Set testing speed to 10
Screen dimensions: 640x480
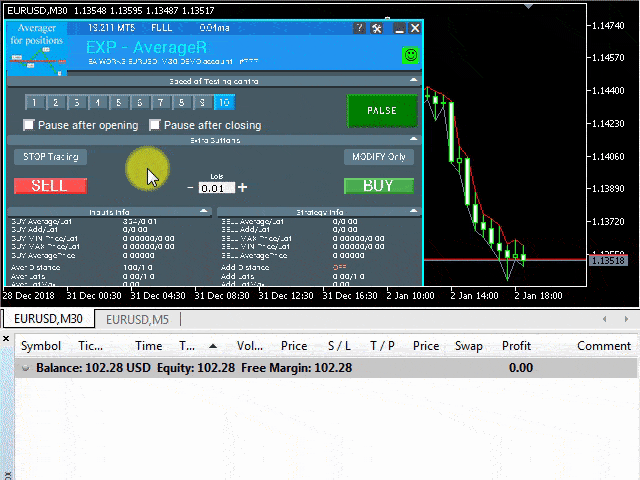224,102
